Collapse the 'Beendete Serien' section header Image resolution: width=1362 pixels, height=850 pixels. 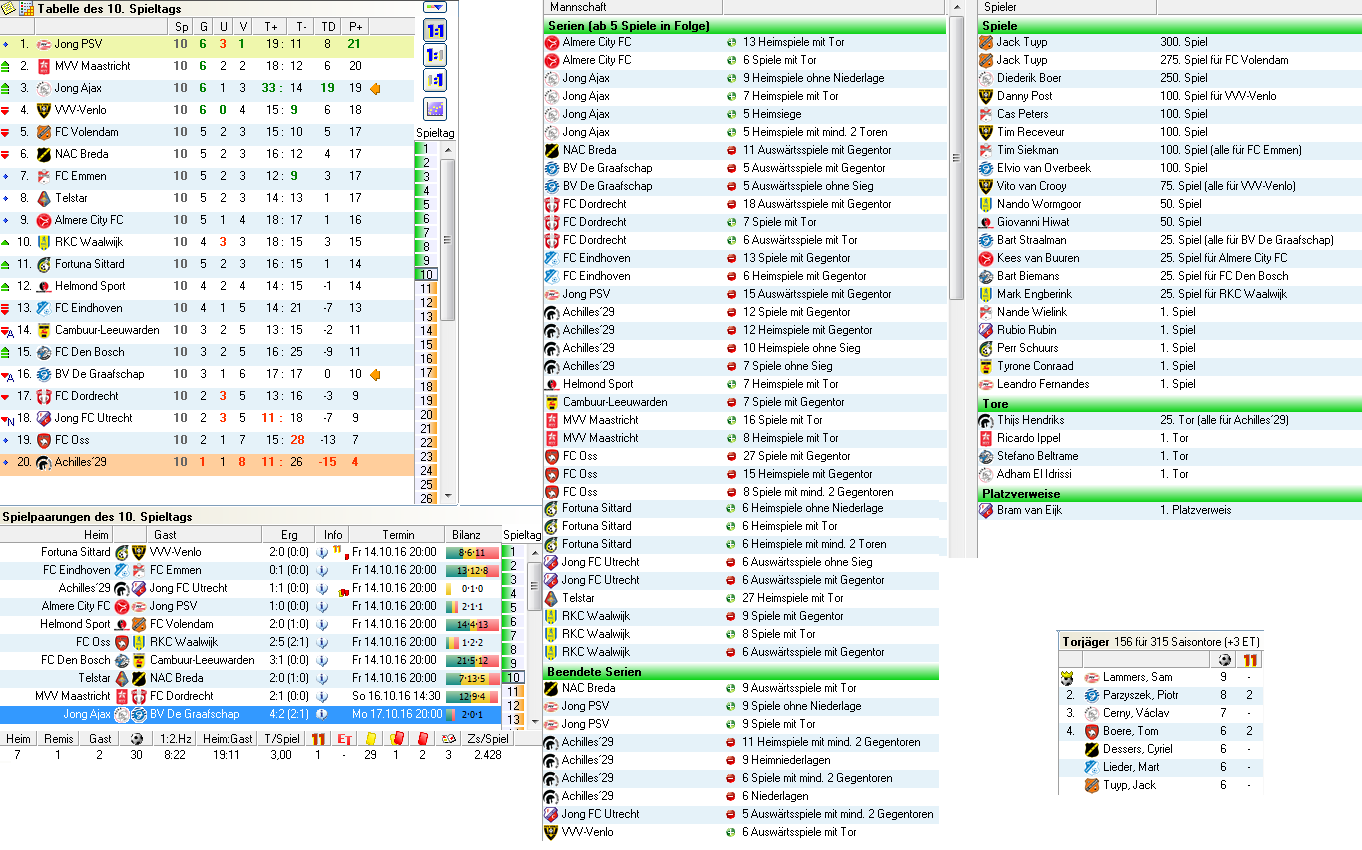[741, 671]
